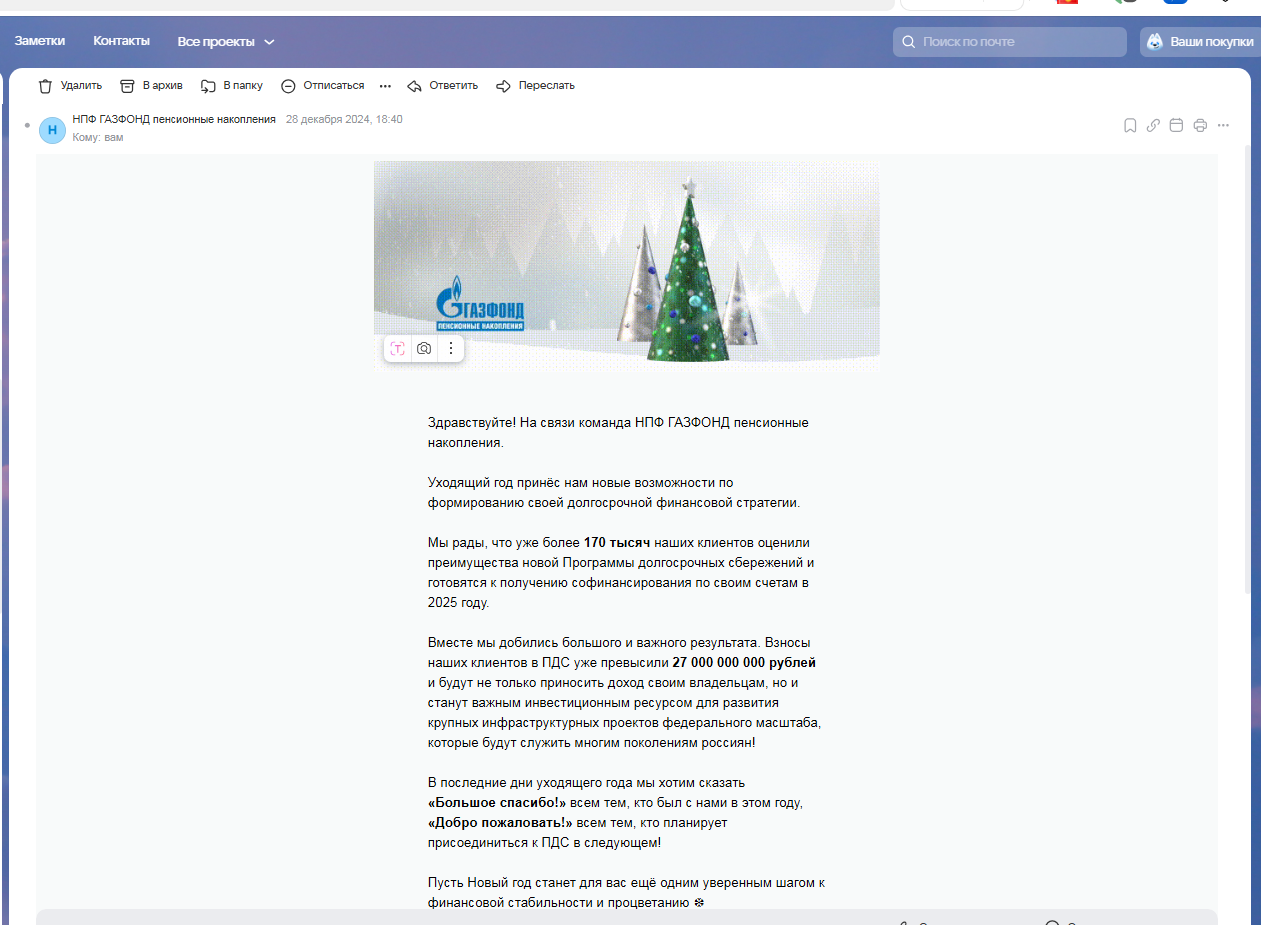1261x925 pixels.
Task: Click the bold phrase «Большое спасибо!»
Action: (x=497, y=803)
